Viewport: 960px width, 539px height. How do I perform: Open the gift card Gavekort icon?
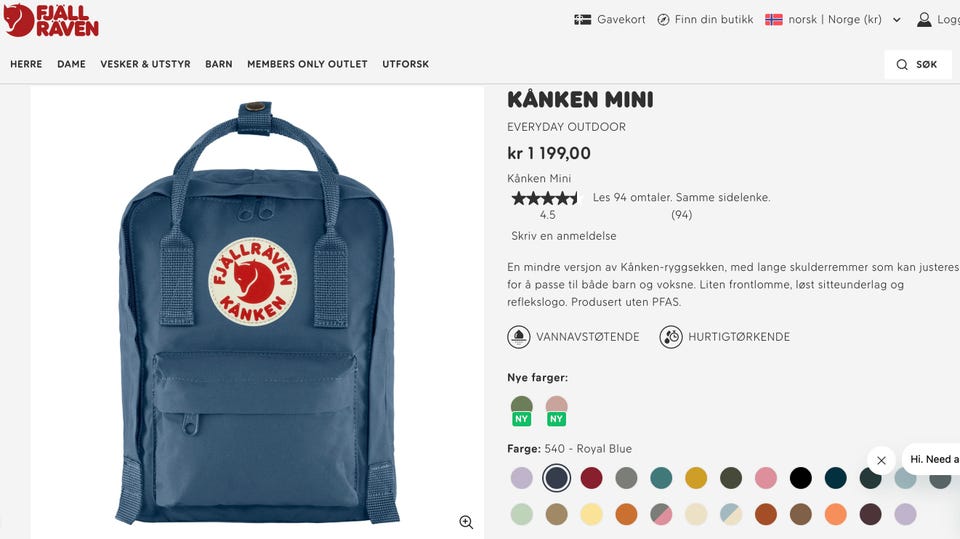click(x=582, y=20)
